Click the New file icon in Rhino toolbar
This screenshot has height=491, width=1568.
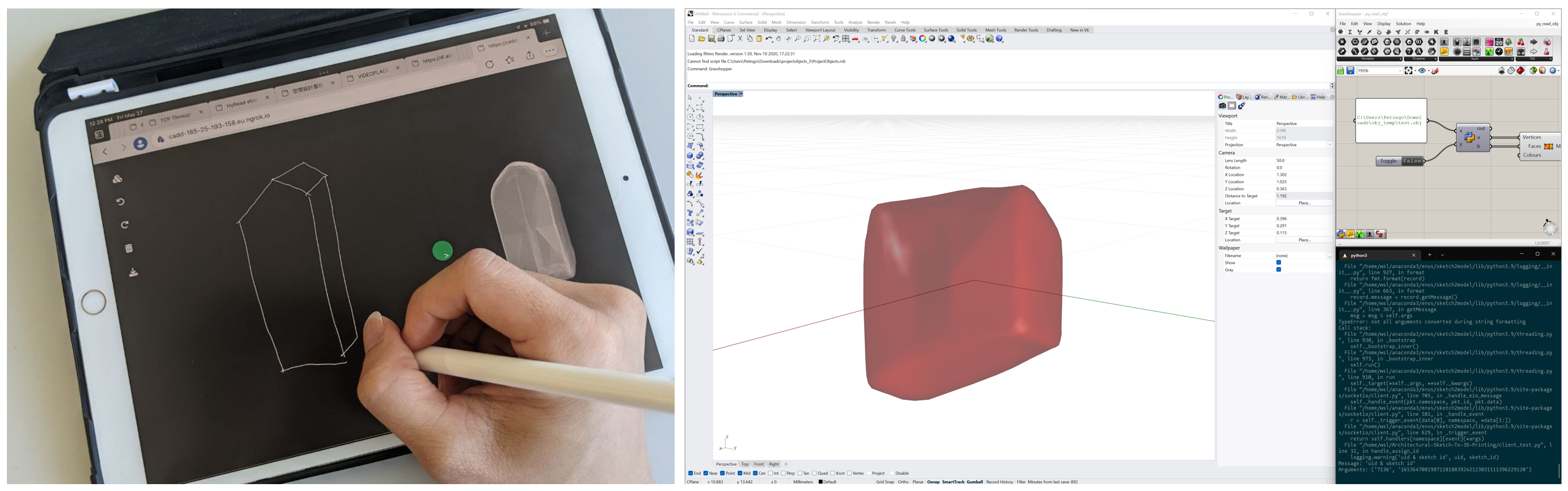(x=692, y=39)
